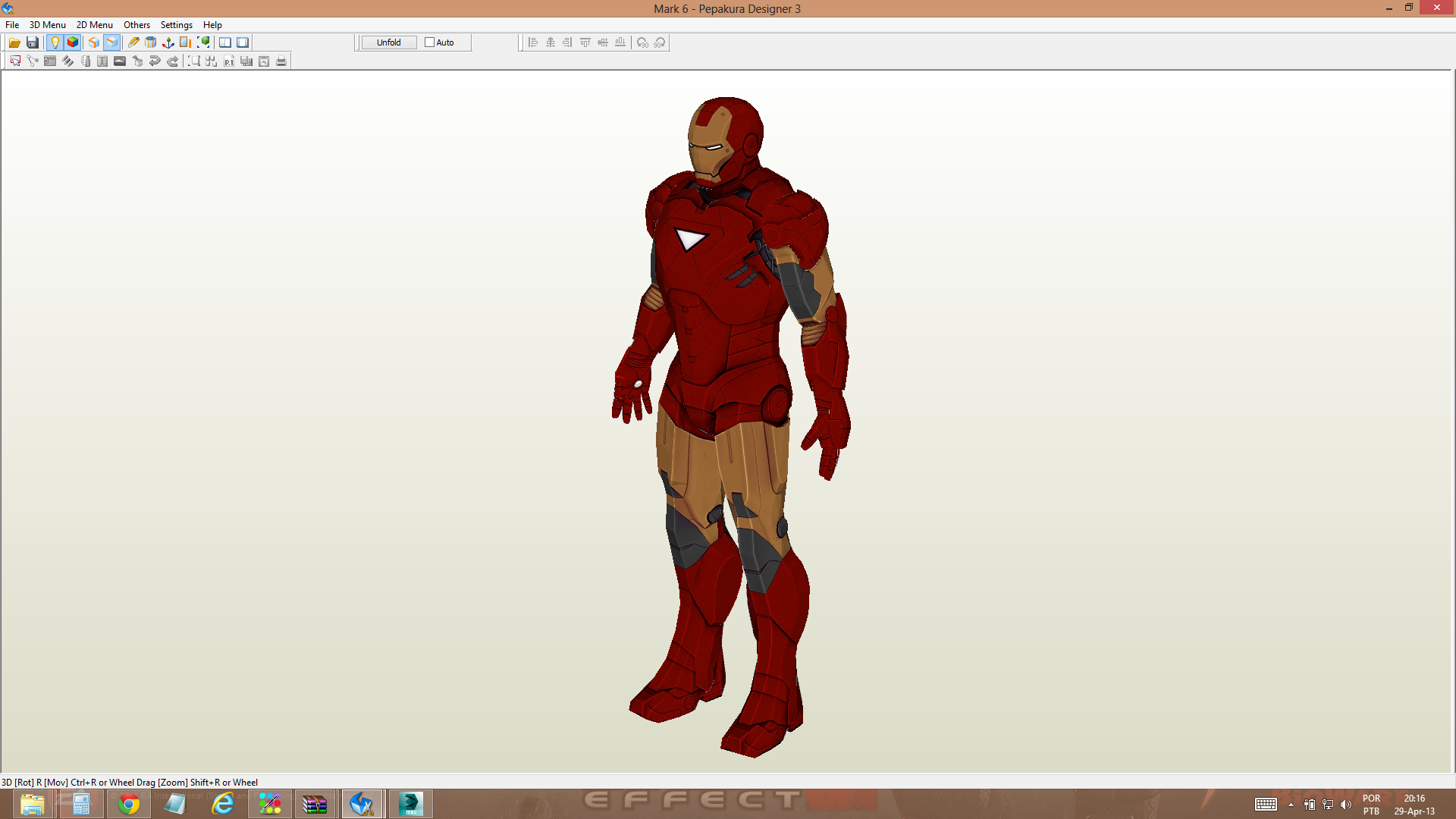Toggle the highlighted open-edges cube icon

click(111, 42)
